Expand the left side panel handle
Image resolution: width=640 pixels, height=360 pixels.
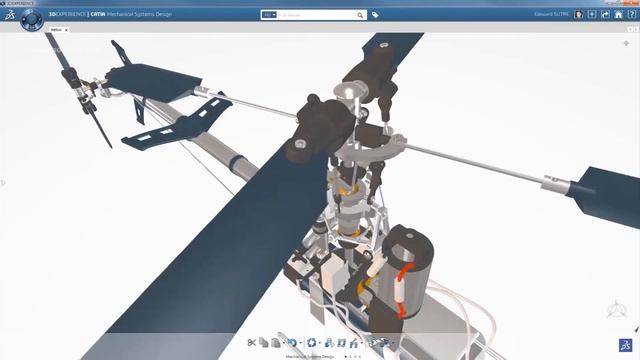[2, 182]
